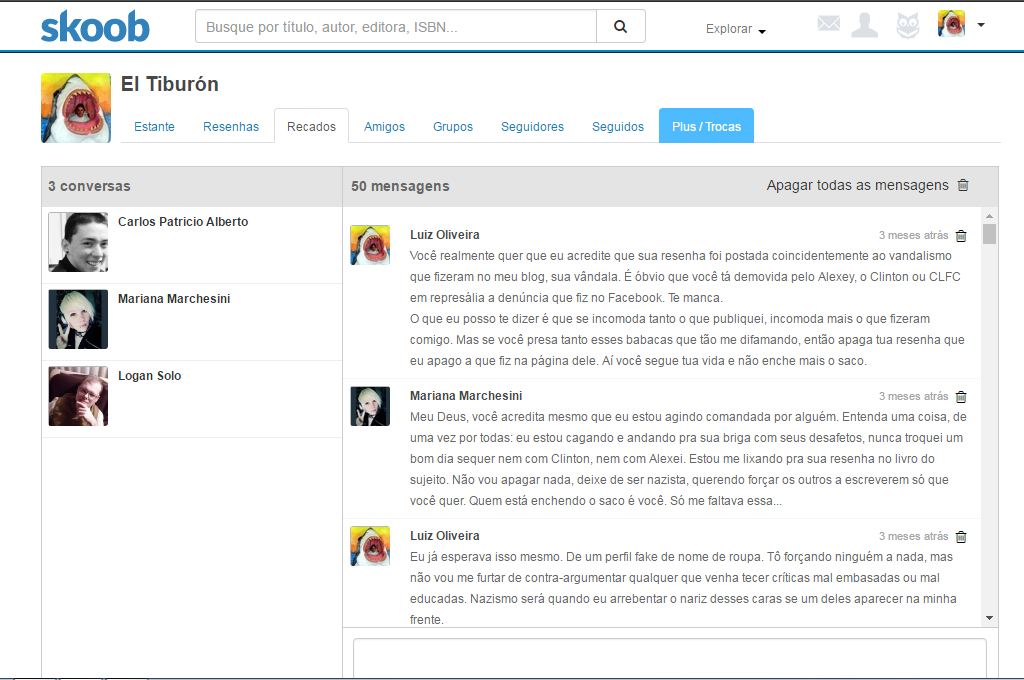Click the owl notifications icon

(908, 25)
